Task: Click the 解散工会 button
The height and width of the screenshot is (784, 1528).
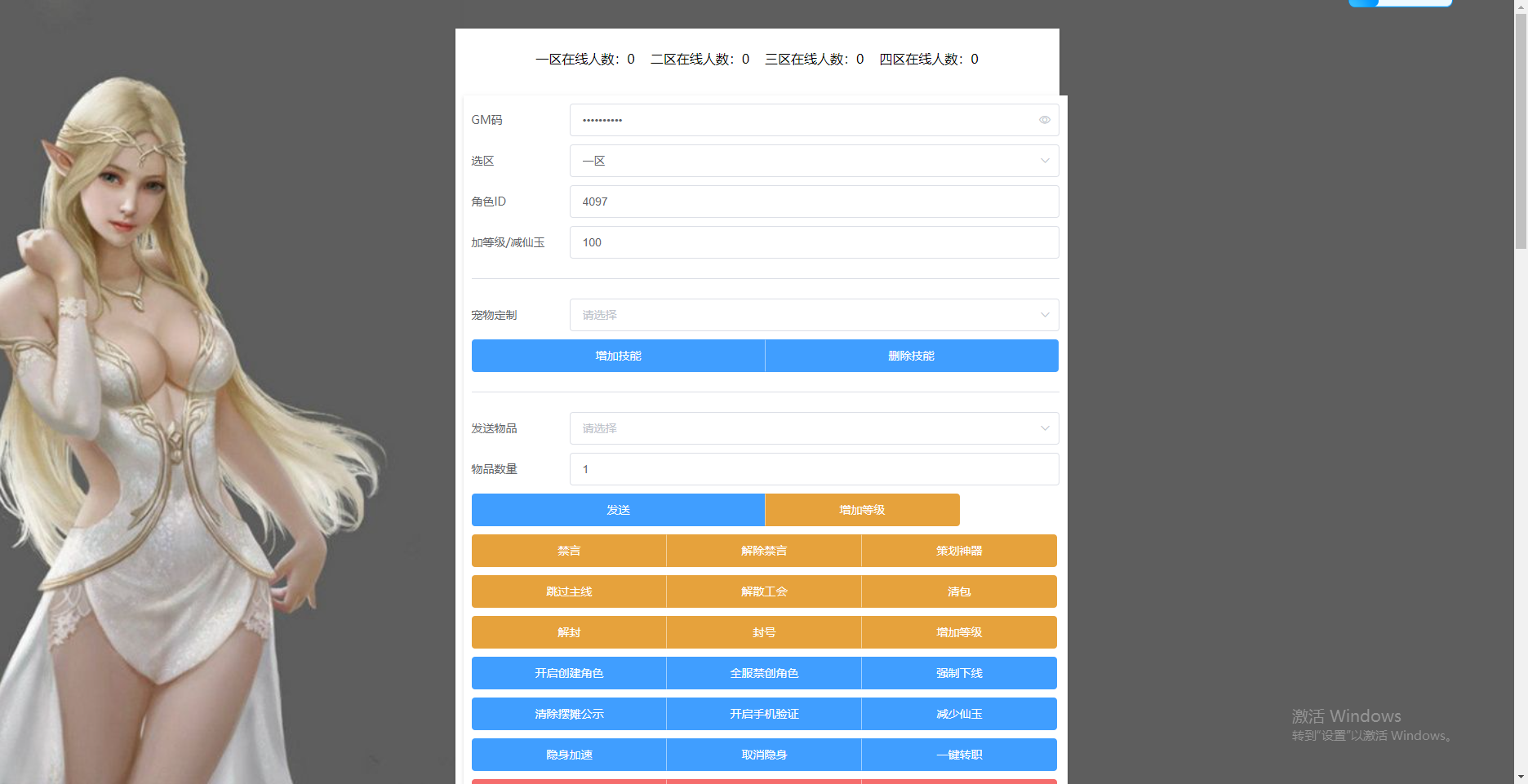Action: [764, 591]
